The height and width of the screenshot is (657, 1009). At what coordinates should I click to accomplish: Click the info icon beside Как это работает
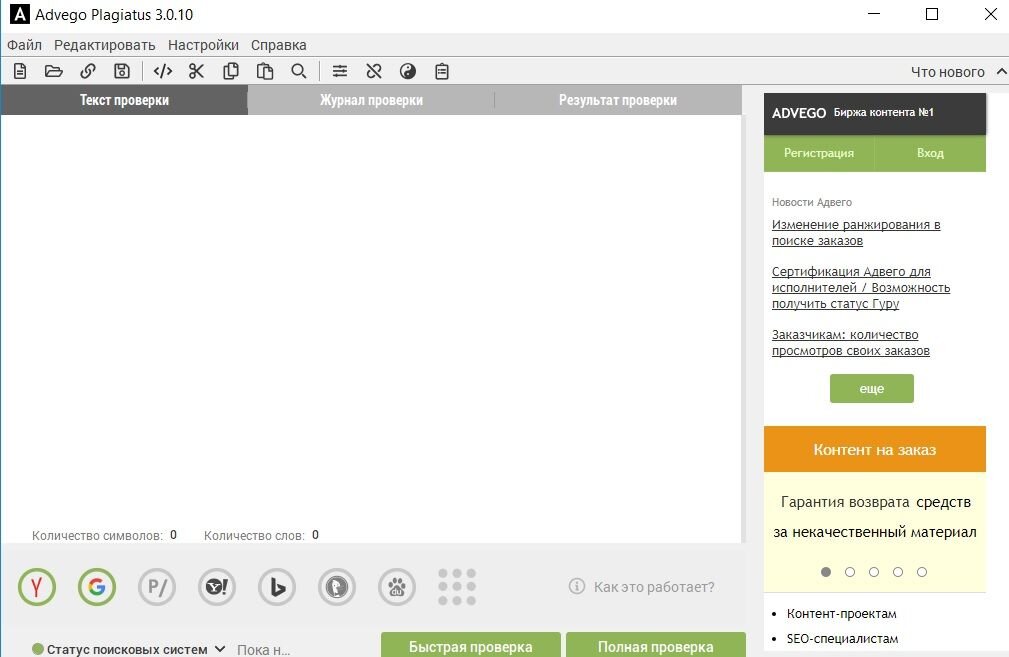point(577,586)
